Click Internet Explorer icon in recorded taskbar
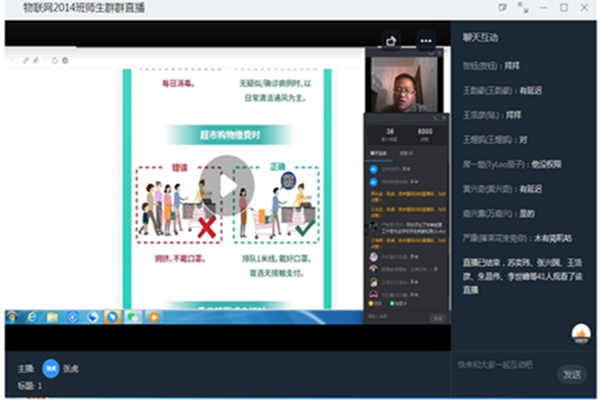 point(33,317)
